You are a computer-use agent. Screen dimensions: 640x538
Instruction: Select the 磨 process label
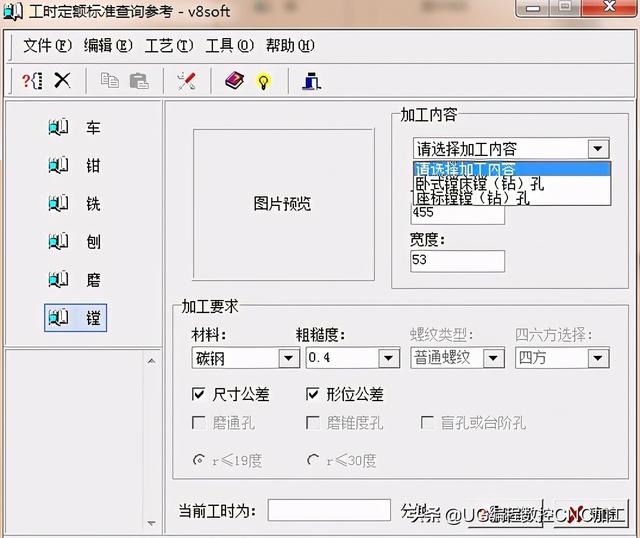tap(93, 280)
